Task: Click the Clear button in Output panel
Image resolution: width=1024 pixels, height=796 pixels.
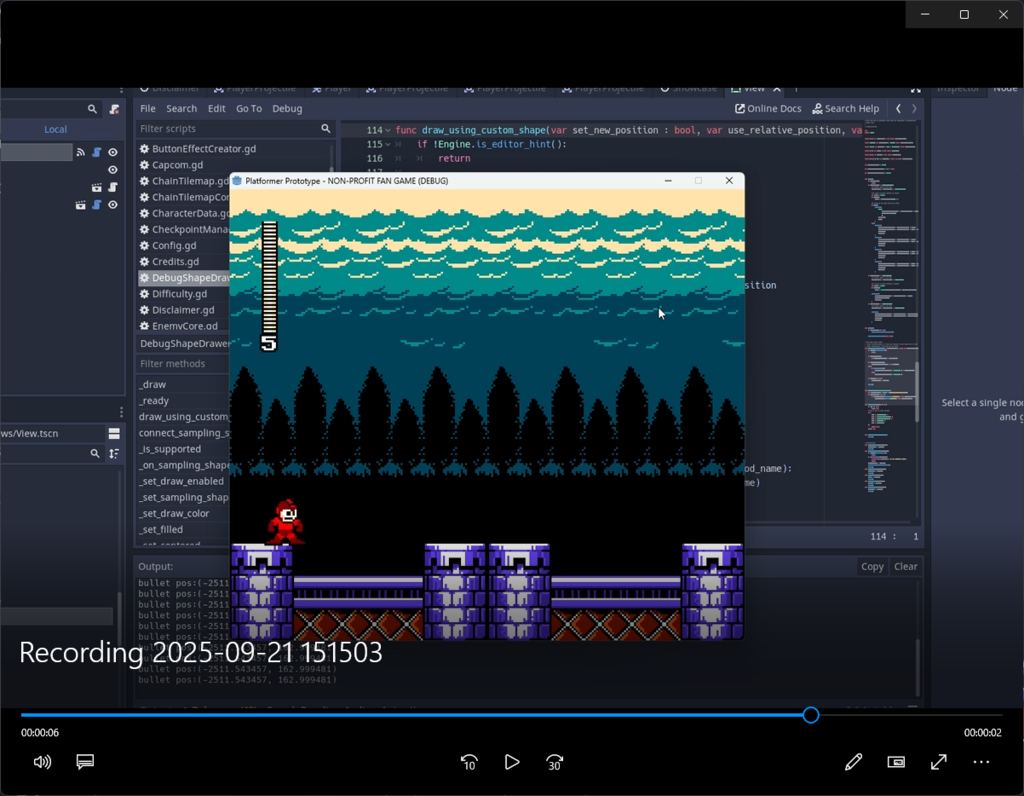Action: (x=905, y=566)
